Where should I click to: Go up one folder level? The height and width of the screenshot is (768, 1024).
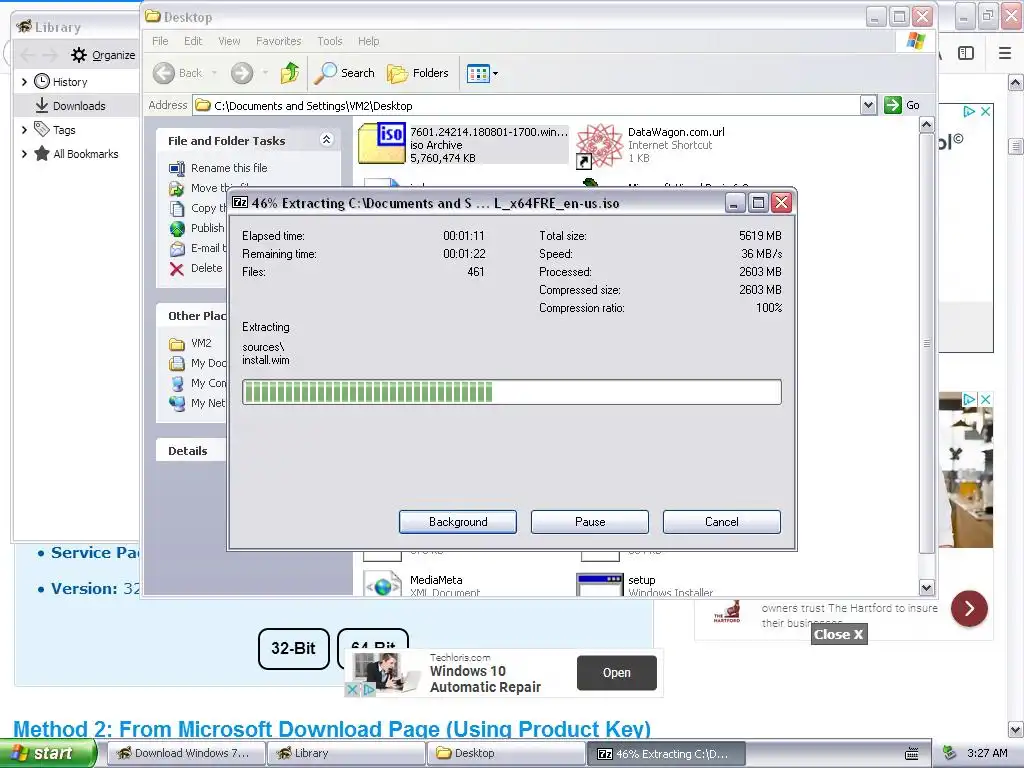point(290,73)
